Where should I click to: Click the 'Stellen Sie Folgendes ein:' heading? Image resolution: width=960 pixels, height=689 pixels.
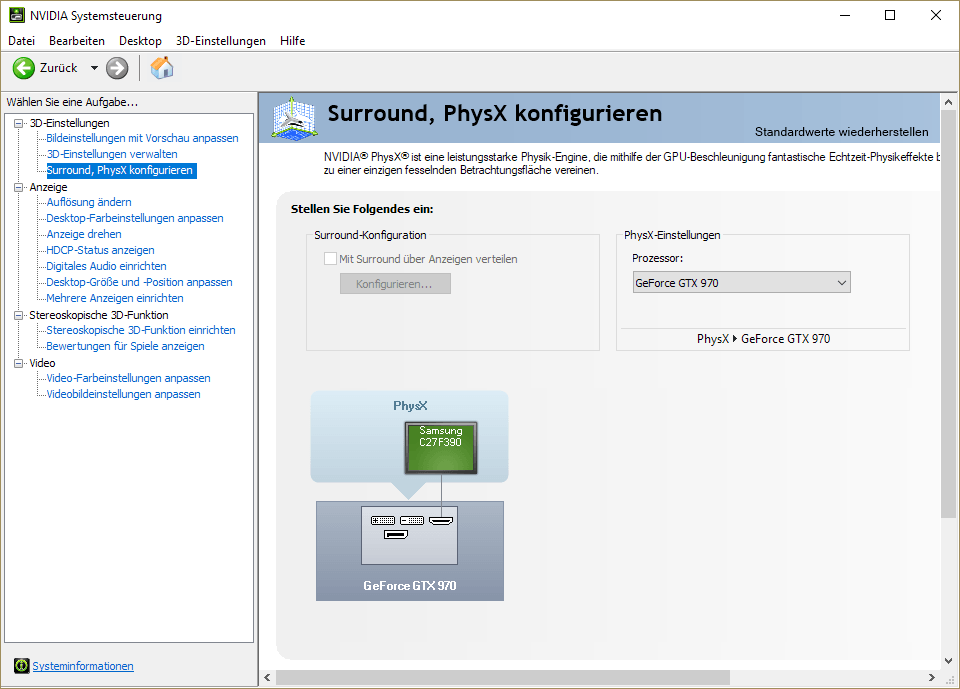coord(362,209)
